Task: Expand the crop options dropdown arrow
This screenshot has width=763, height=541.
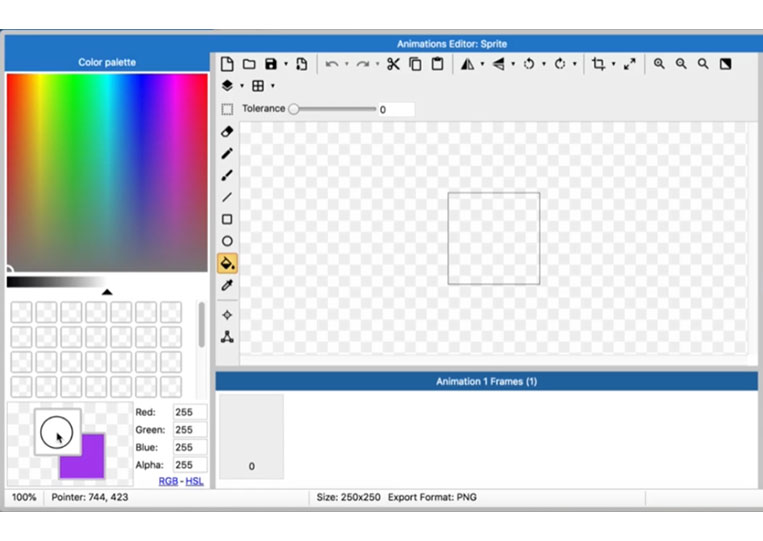Action: click(613, 64)
